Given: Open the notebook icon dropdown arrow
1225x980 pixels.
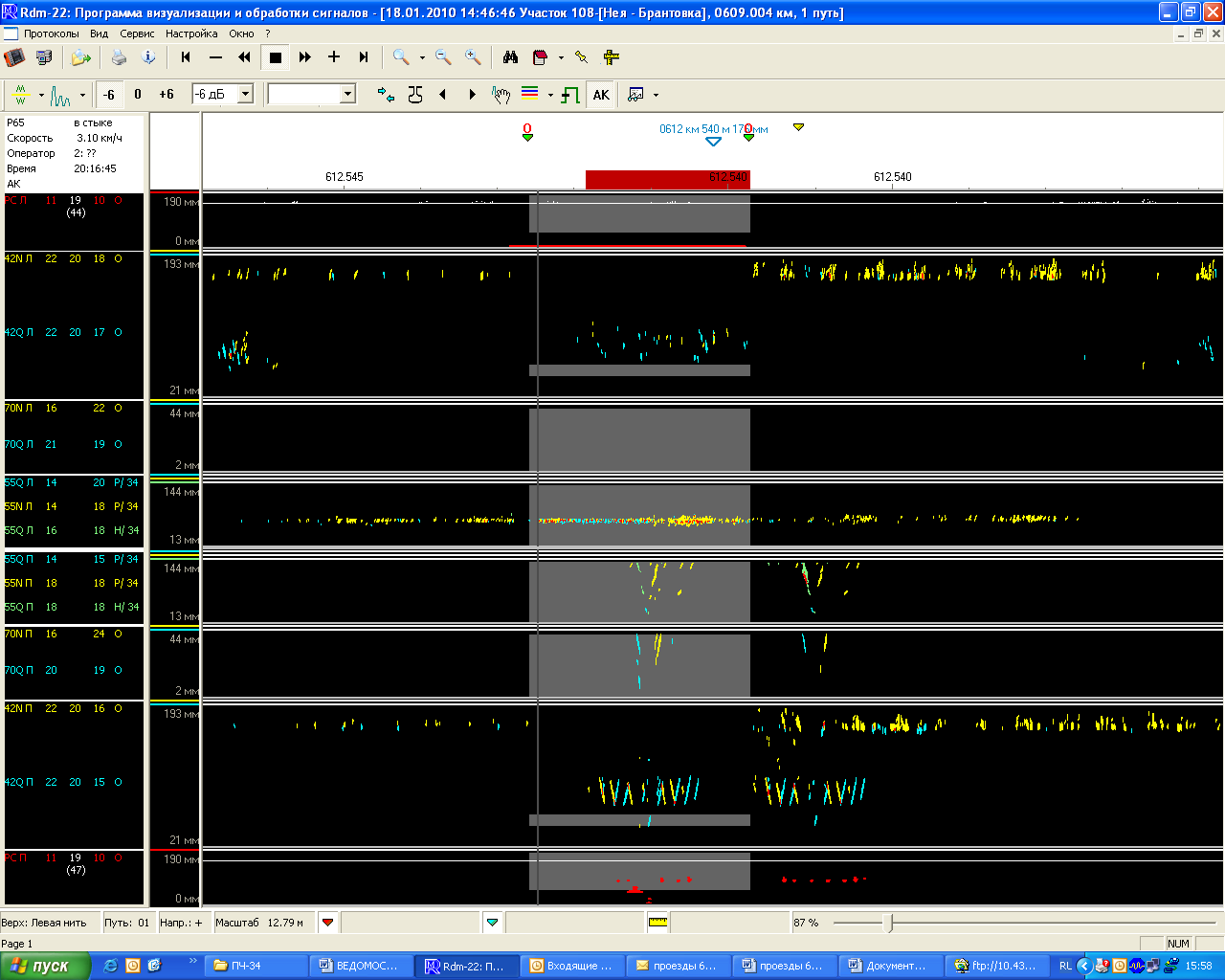Looking at the screenshot, I should coord(561,57).
